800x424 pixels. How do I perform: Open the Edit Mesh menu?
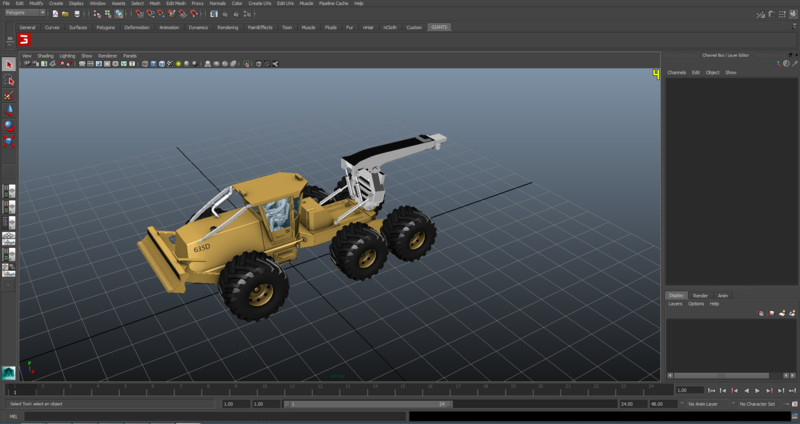click(176, 3)
